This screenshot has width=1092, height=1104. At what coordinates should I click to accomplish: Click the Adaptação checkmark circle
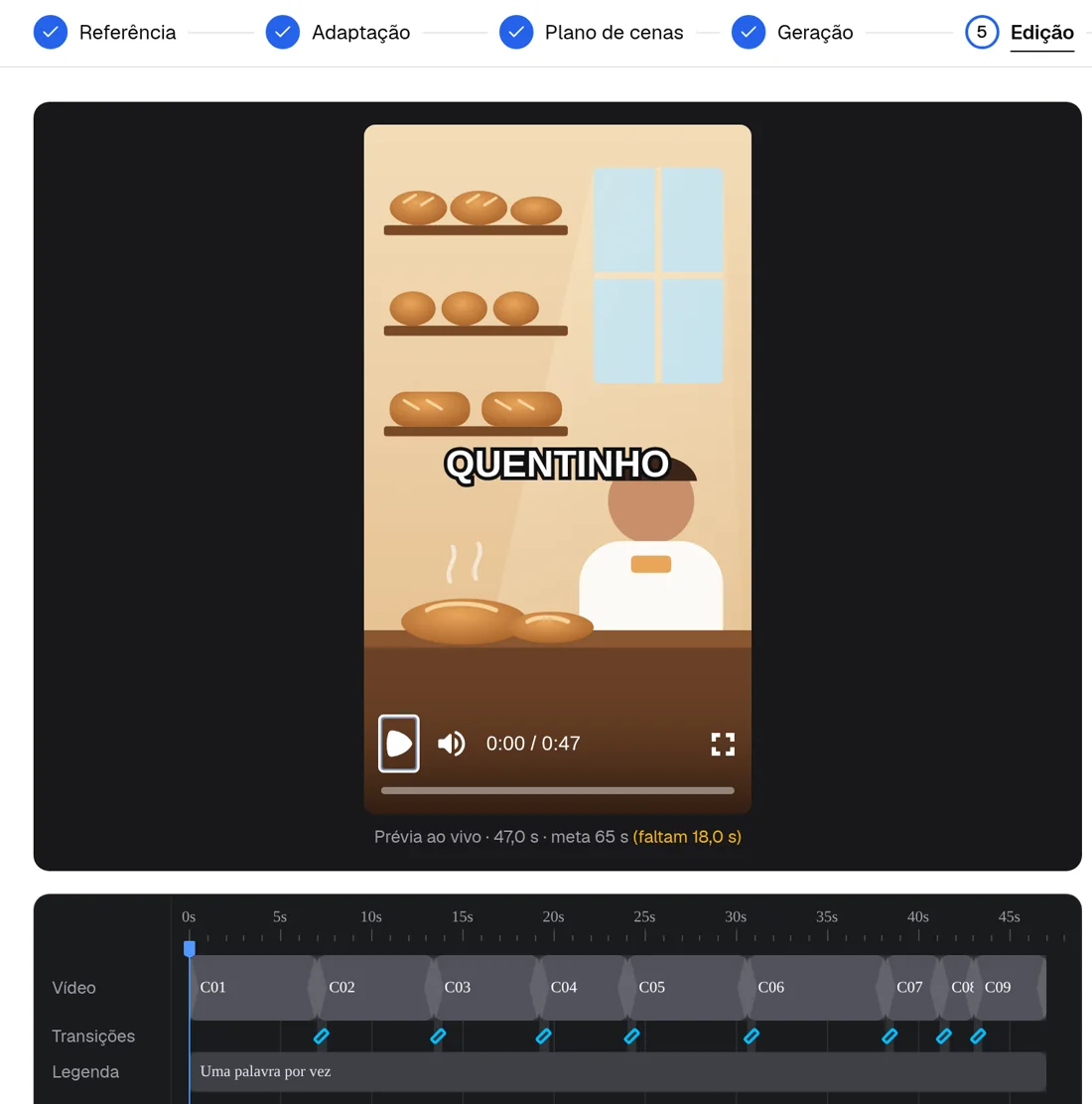(x=283, y=33)
